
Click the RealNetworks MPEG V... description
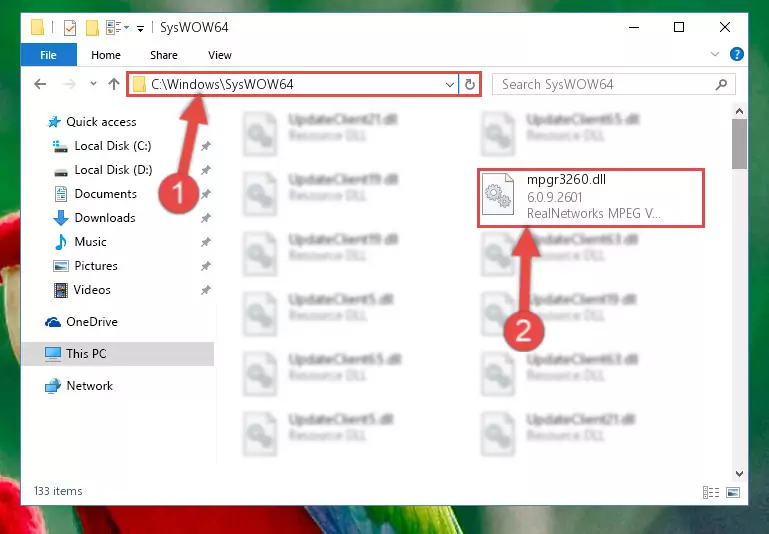(593, 213)
